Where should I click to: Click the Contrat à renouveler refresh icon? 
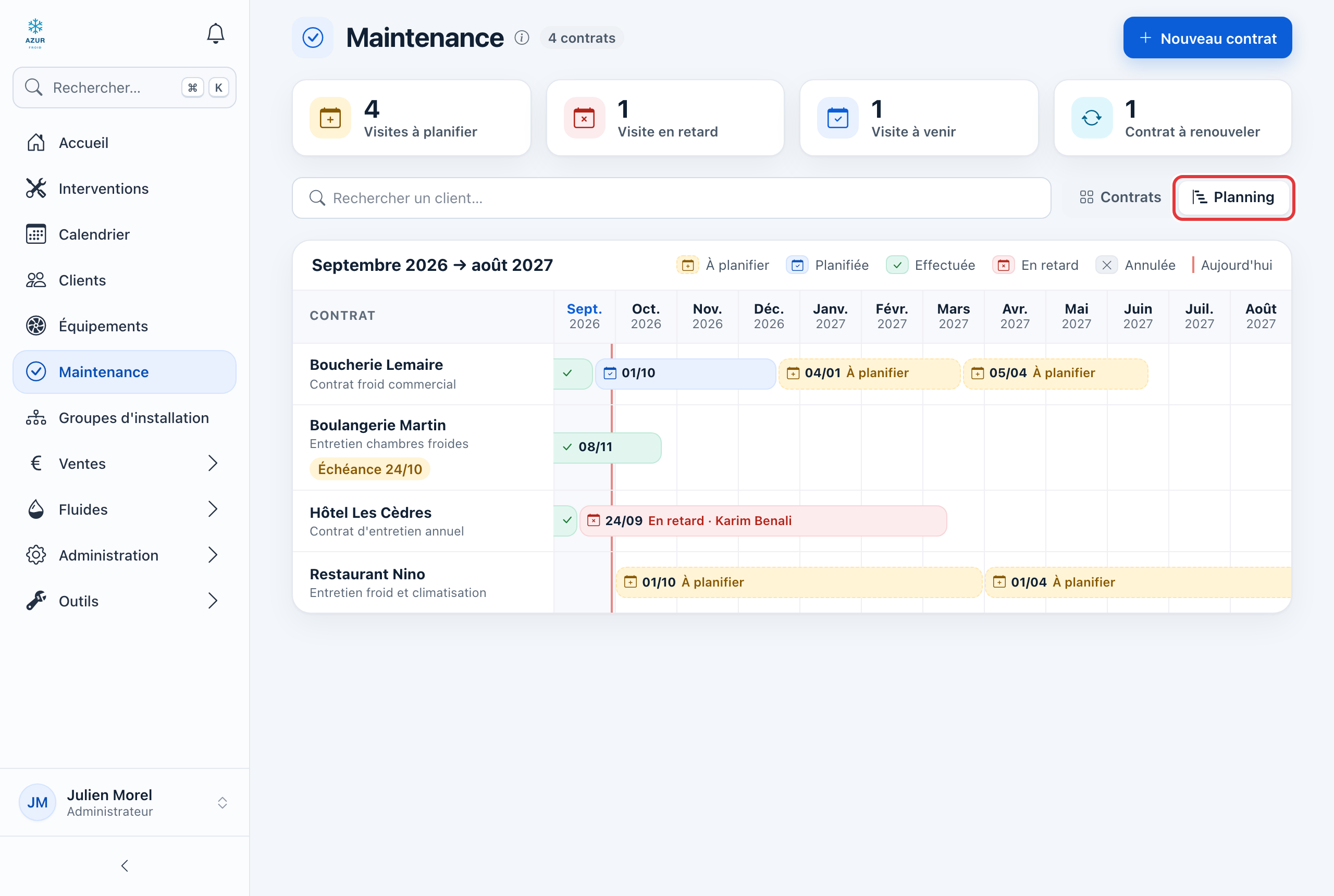1092,118
